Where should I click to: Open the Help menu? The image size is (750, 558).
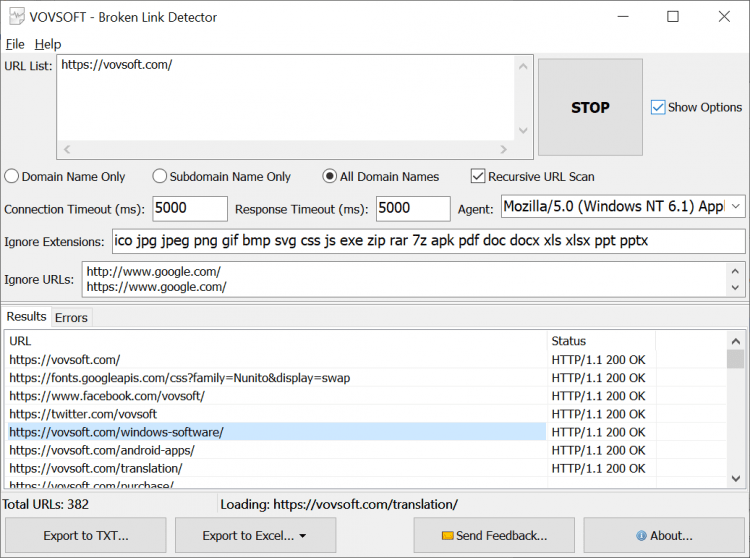pos(48,44)
